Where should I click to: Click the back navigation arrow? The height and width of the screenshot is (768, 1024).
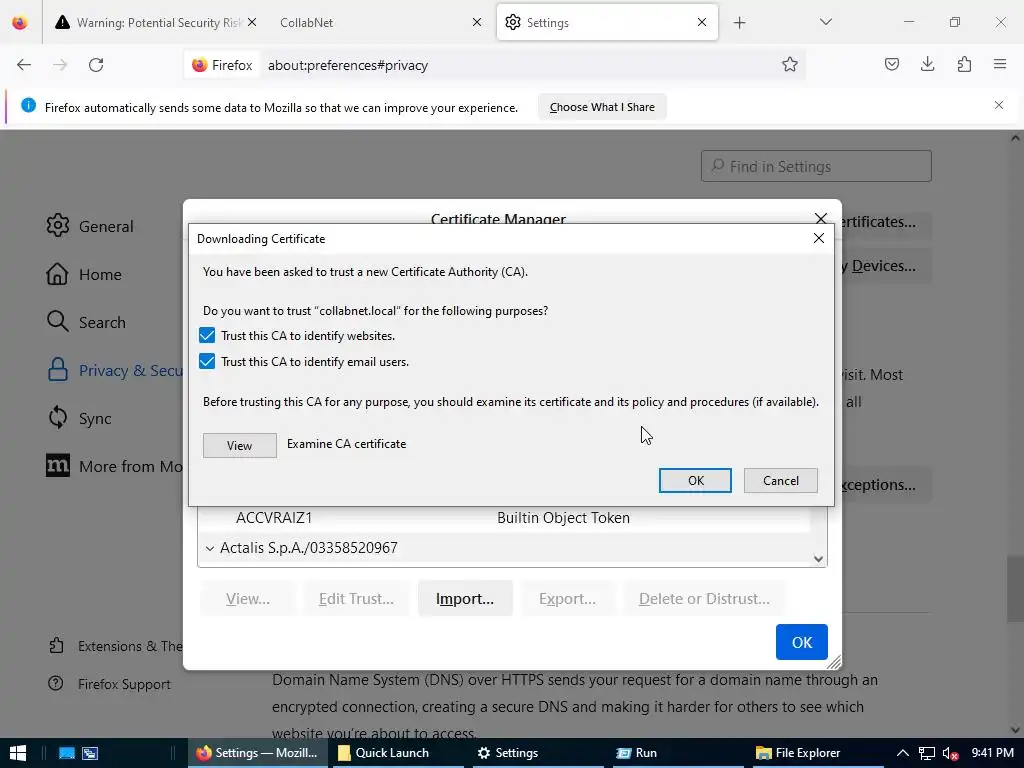pos(24,65)
